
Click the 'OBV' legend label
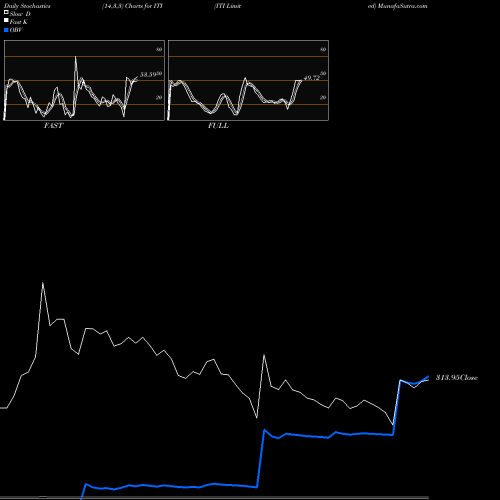tap(16, 30)
